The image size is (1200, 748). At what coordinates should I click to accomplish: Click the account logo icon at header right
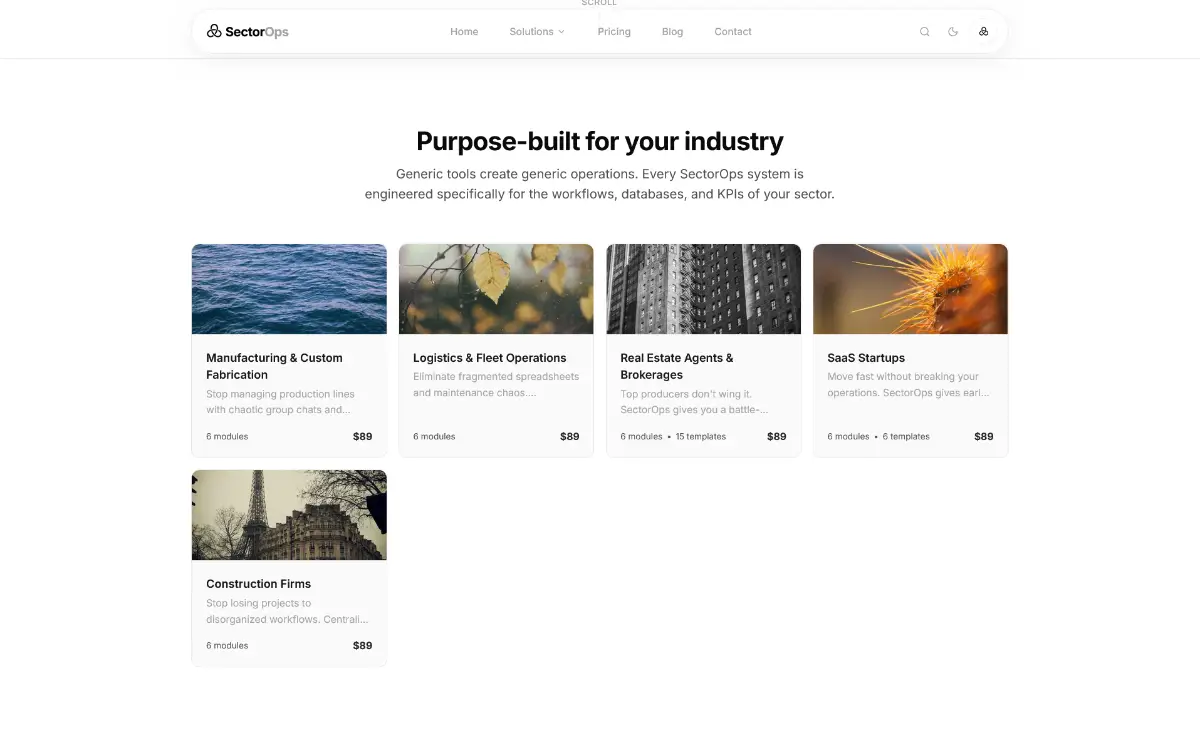coord(983,32)
